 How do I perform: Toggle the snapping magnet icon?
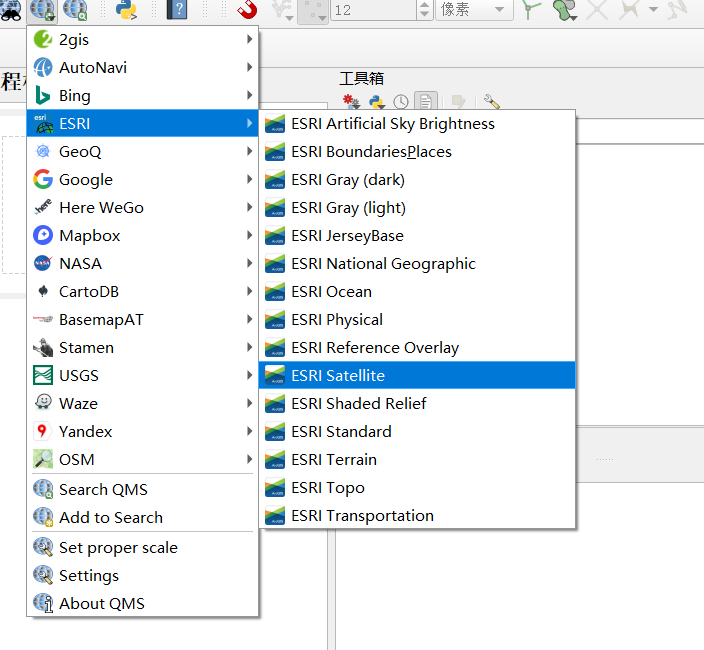click(247, 9)
